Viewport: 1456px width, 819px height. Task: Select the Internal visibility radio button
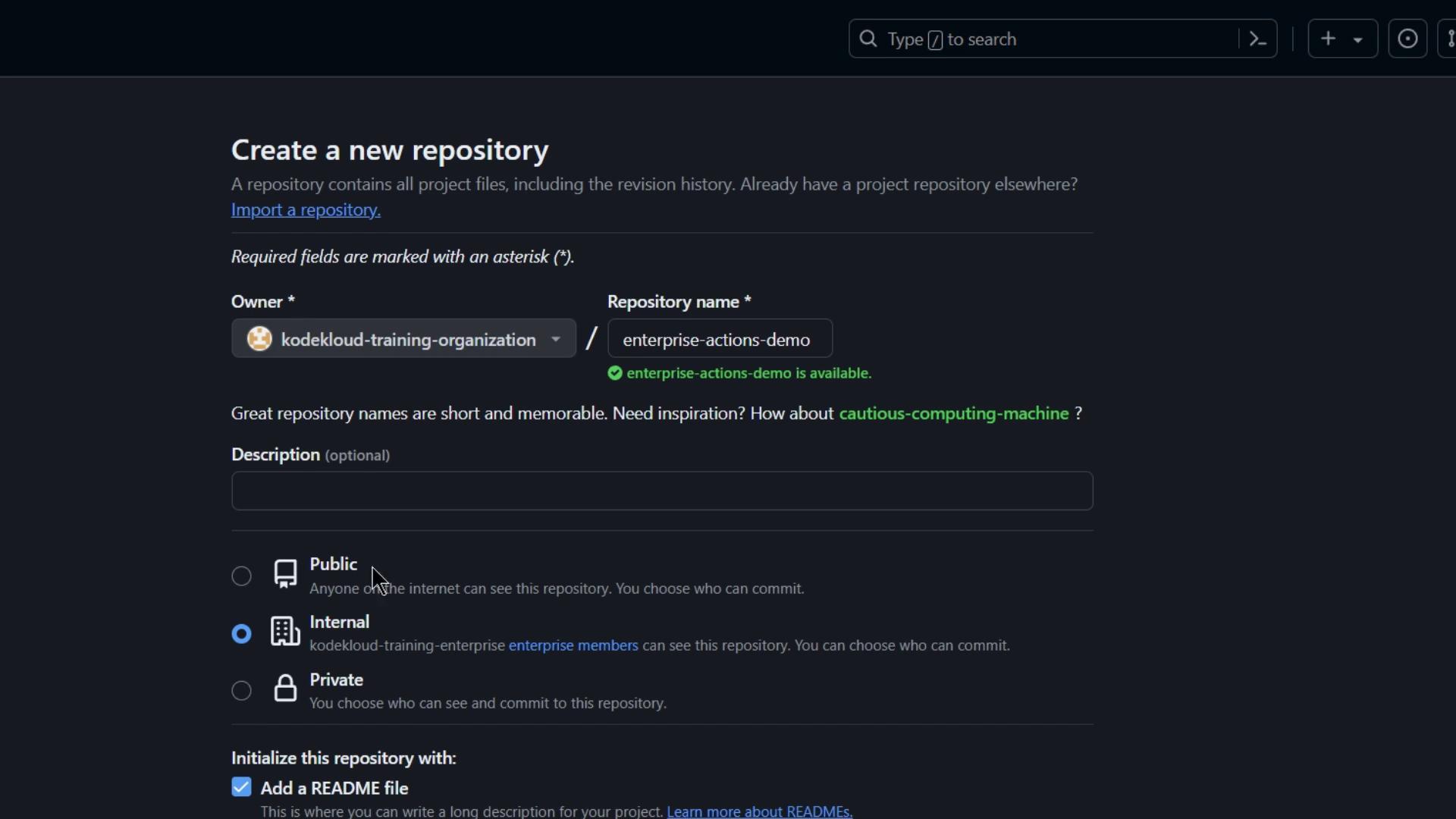click(x=241, y=633)
